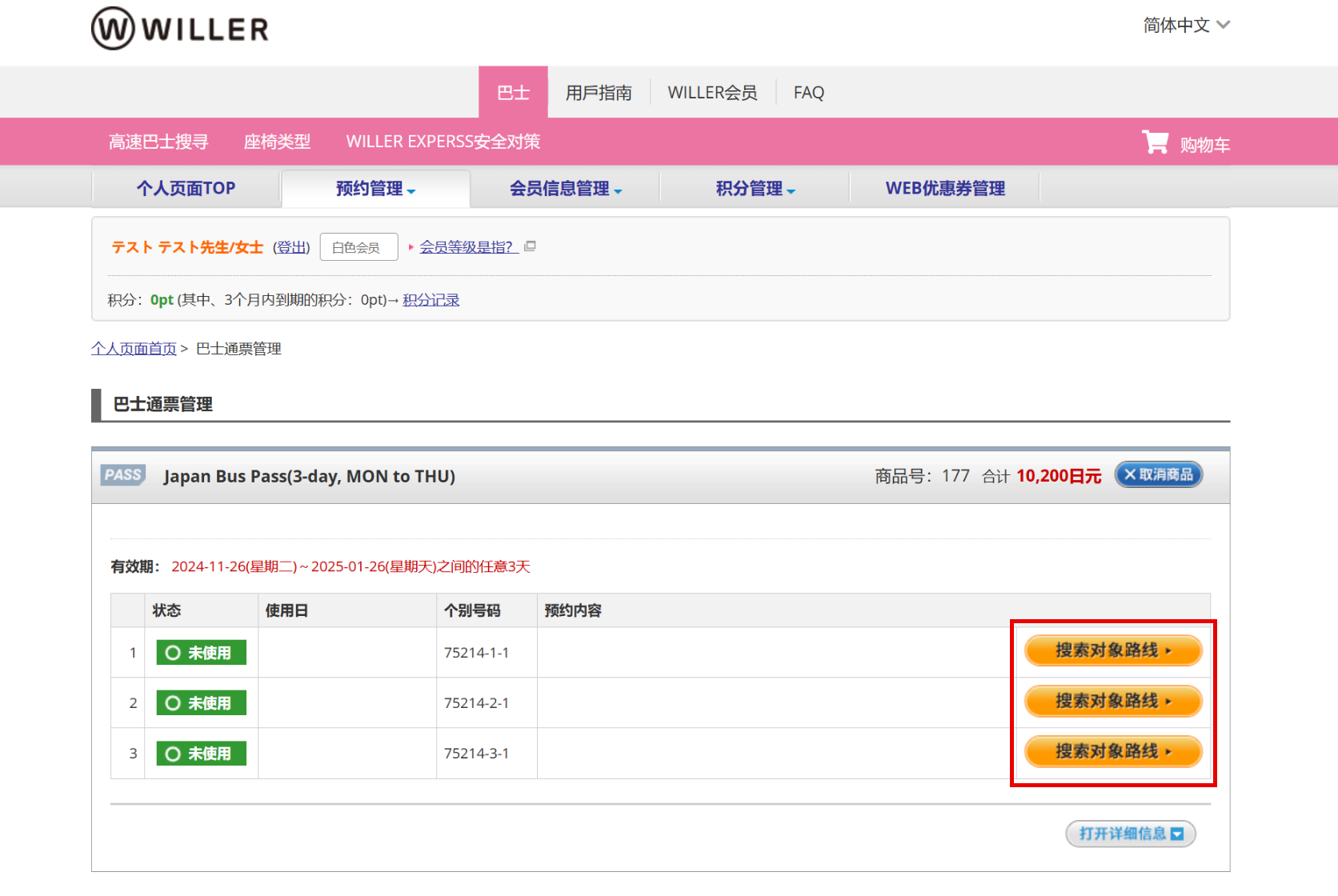Click 未使用 status in row 2
Image resolution: width=1338 pixels, height=896 pixels.
(201, 703)
